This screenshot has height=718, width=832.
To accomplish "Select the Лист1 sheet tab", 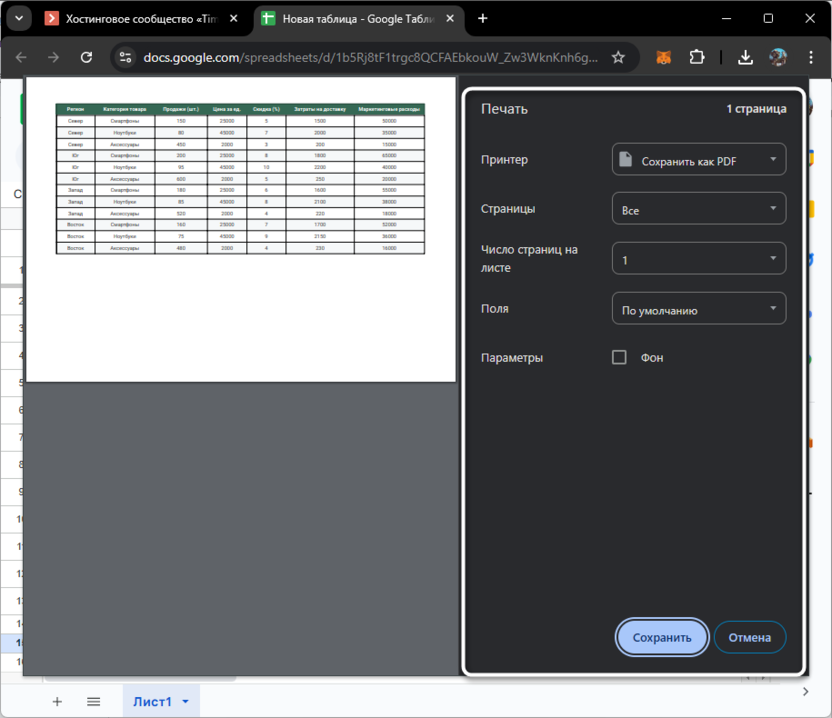I will click(x=152, y=702).
